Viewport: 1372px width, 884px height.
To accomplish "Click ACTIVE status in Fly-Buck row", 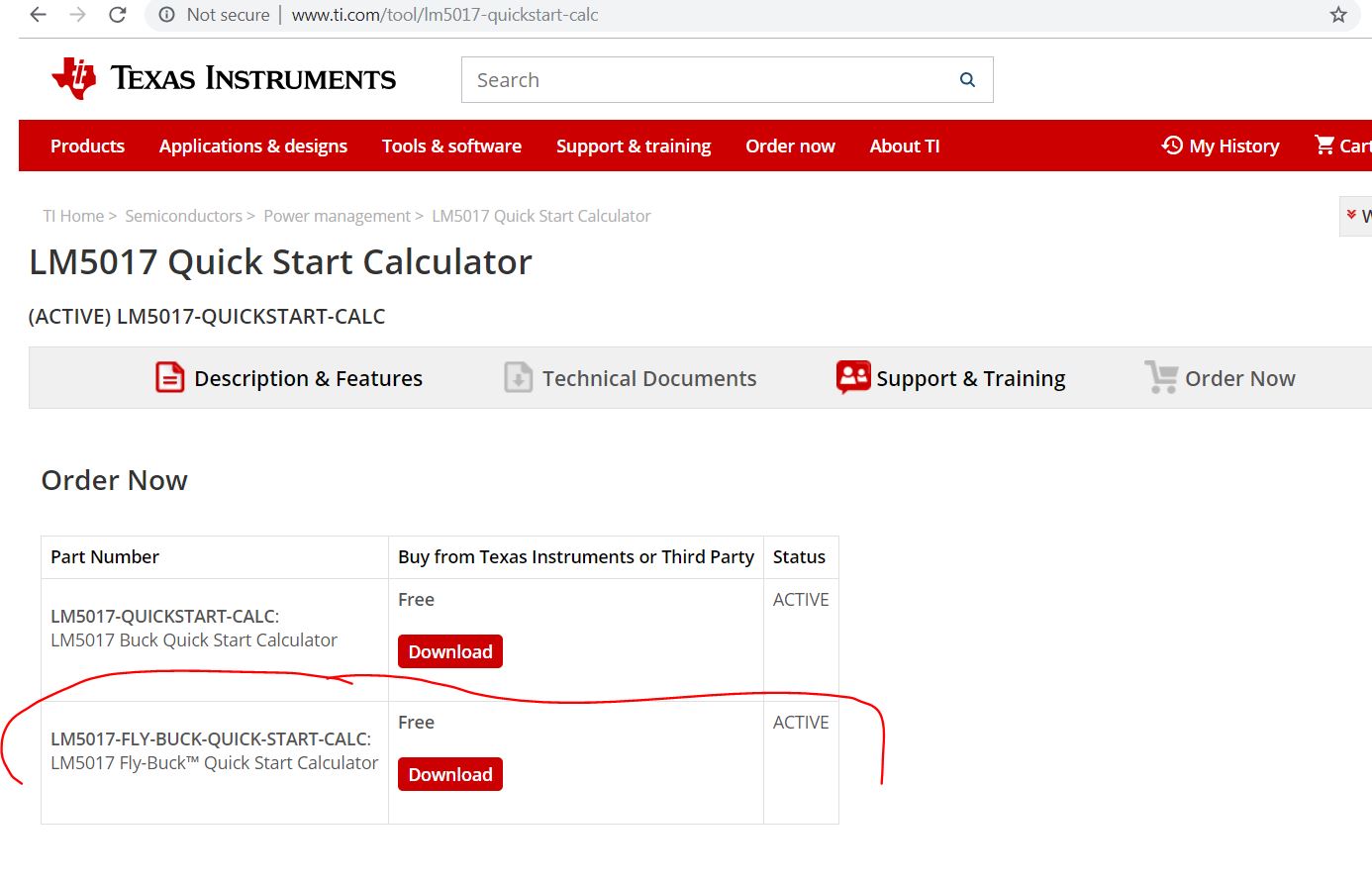I will click(x=801, y=723).
